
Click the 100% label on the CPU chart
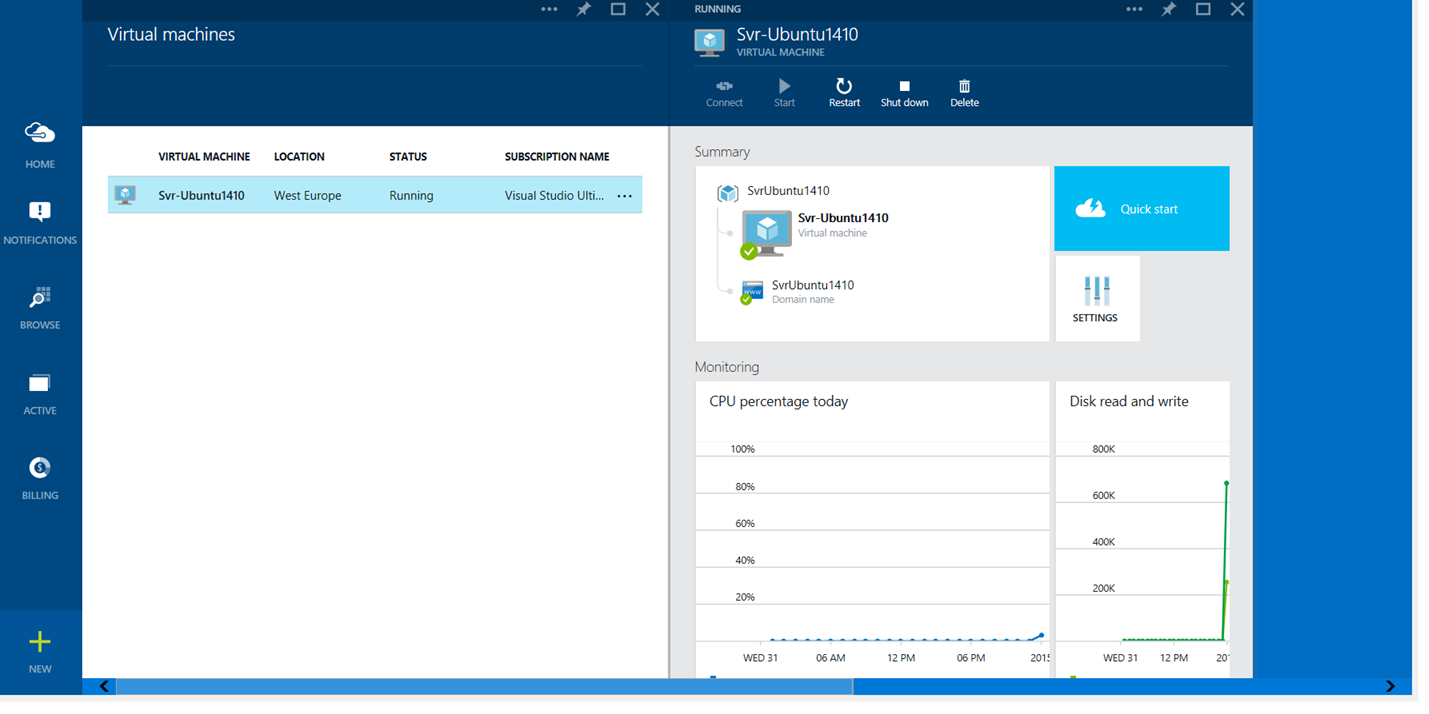743,449
